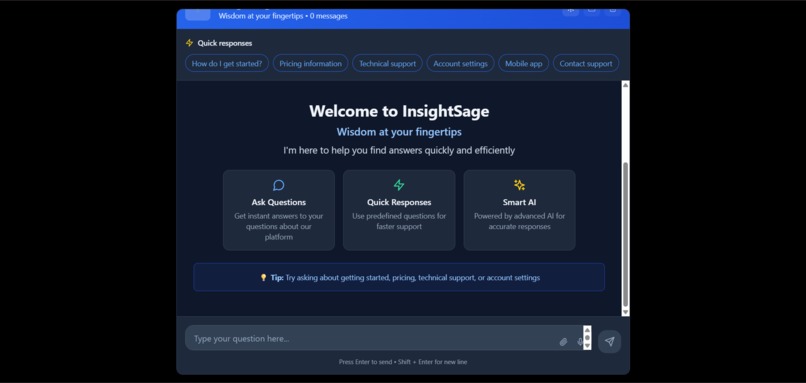The height and width of the screenshot is (383, 806).
Task: Click the chat area scrollbar down arrow
Action: [626, 312]
